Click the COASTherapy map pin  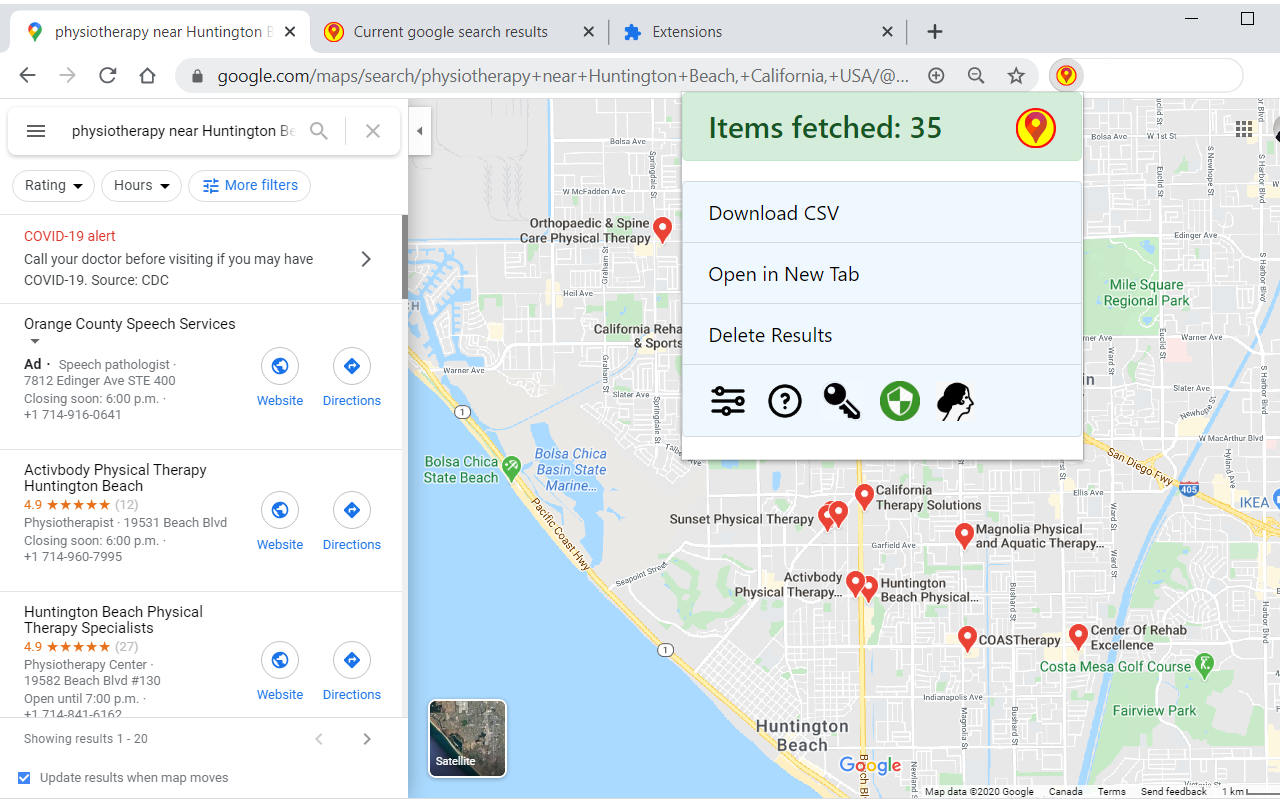(967, 639)
